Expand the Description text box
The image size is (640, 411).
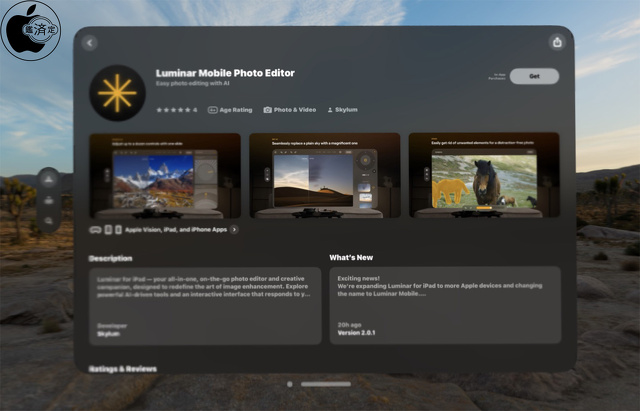[x=205, y=306]
